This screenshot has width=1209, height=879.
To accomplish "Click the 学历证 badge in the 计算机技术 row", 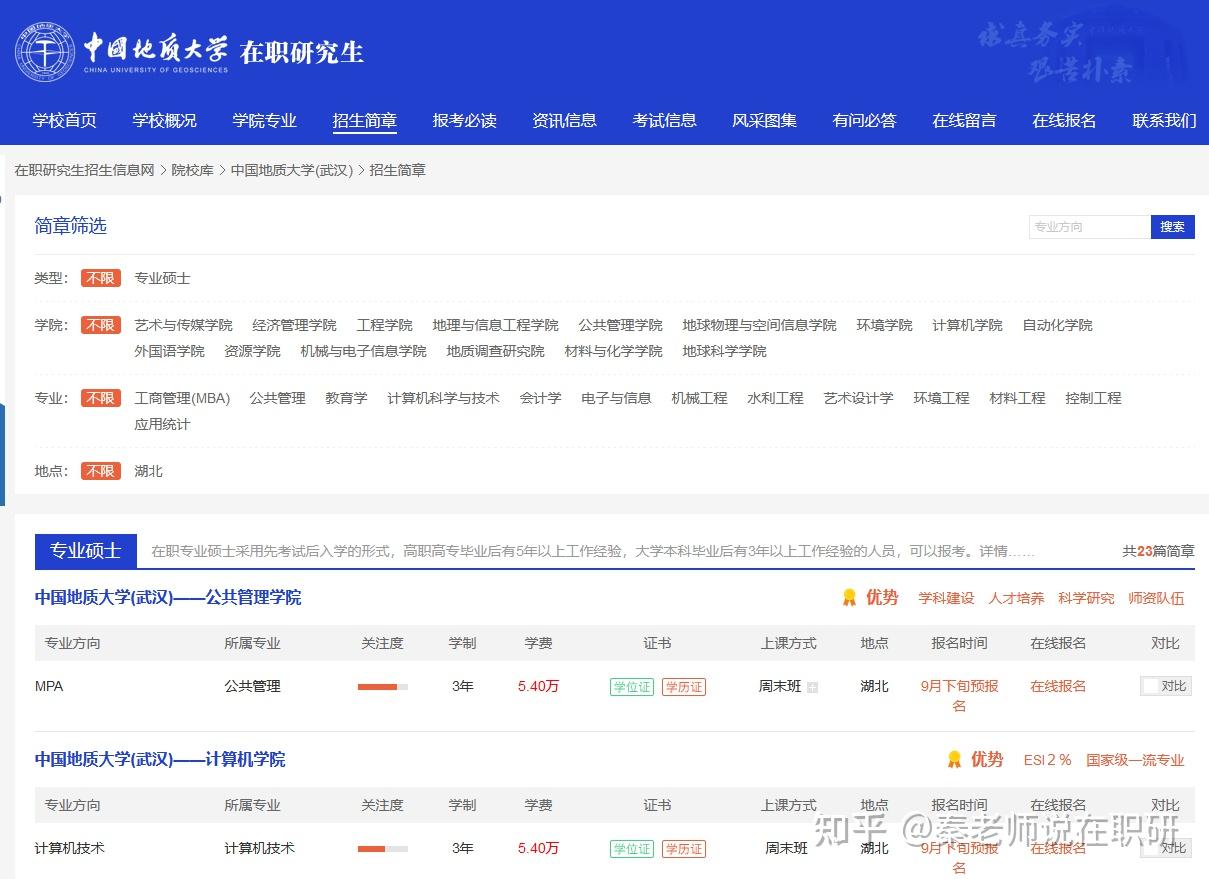I will (684, 849).
